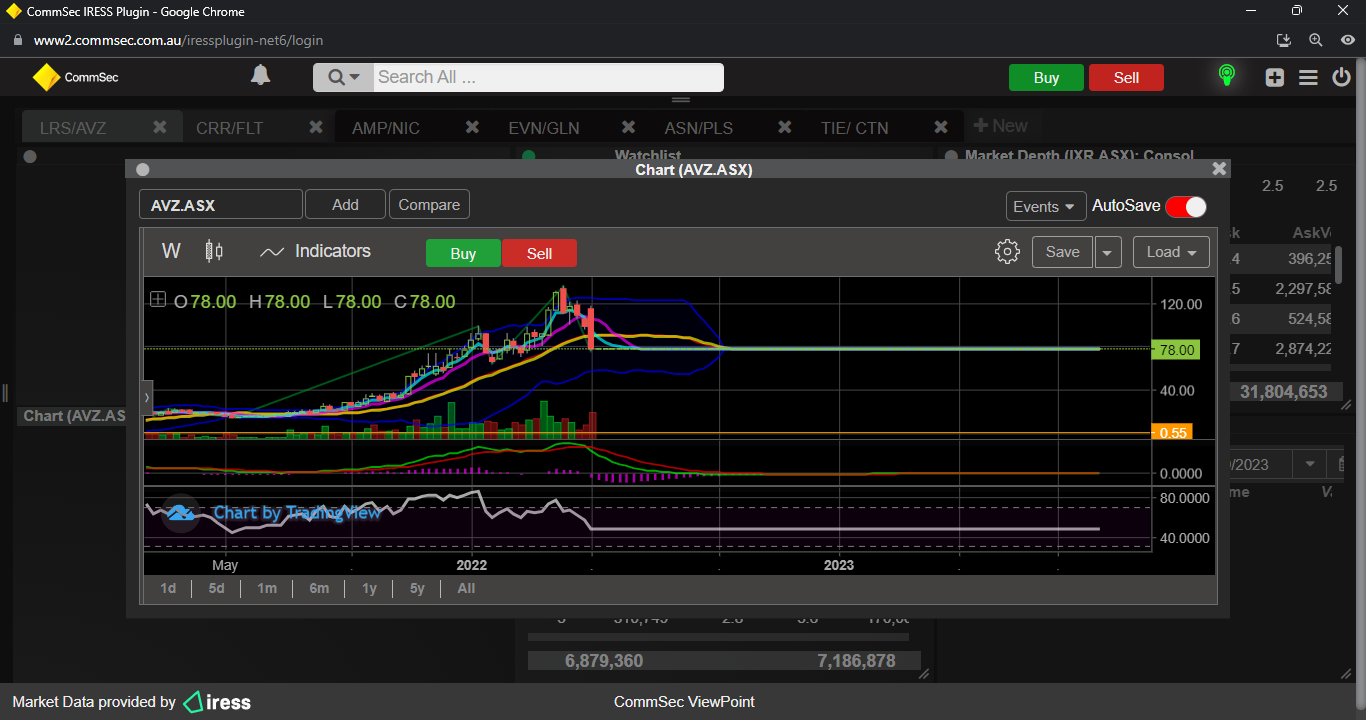Toggle the AutoSave switch
The width and height of the screenshot is (1366, 720).
click(1186, 206)
